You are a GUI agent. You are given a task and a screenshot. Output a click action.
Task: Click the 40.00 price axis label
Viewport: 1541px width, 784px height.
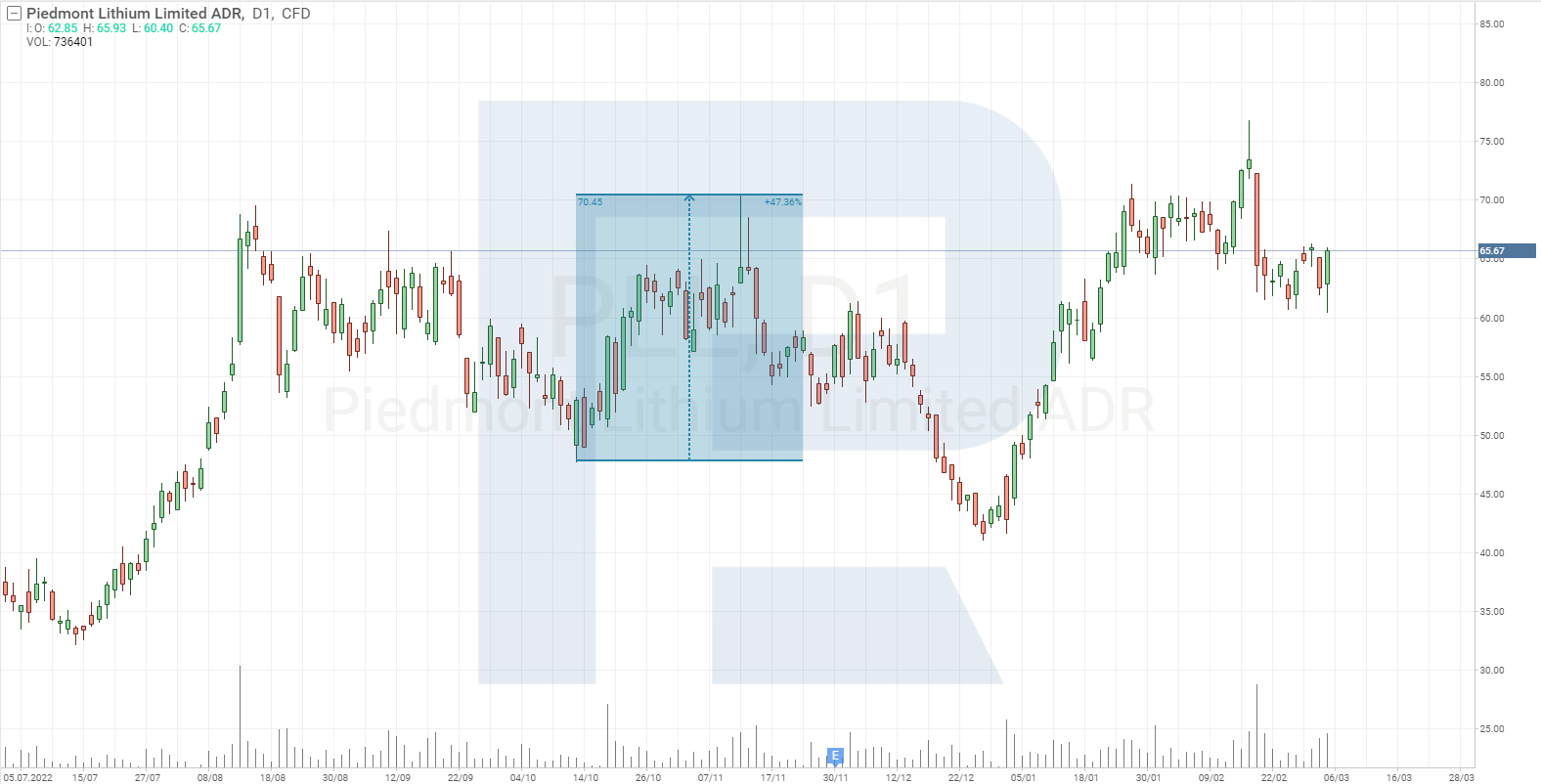[x=1492, y=553]
